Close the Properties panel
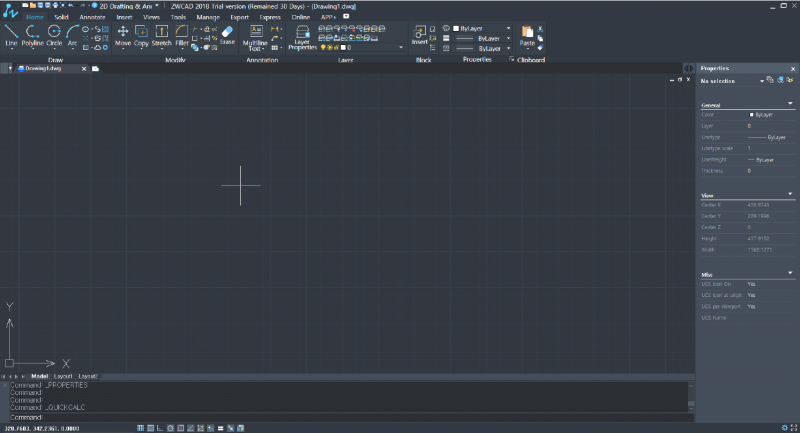This screenshot has width=800, height=433. [x=793, y=69]
